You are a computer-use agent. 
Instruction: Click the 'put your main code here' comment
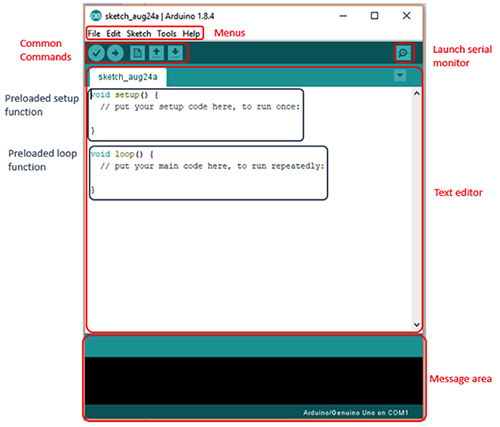(x=212, y=166)
